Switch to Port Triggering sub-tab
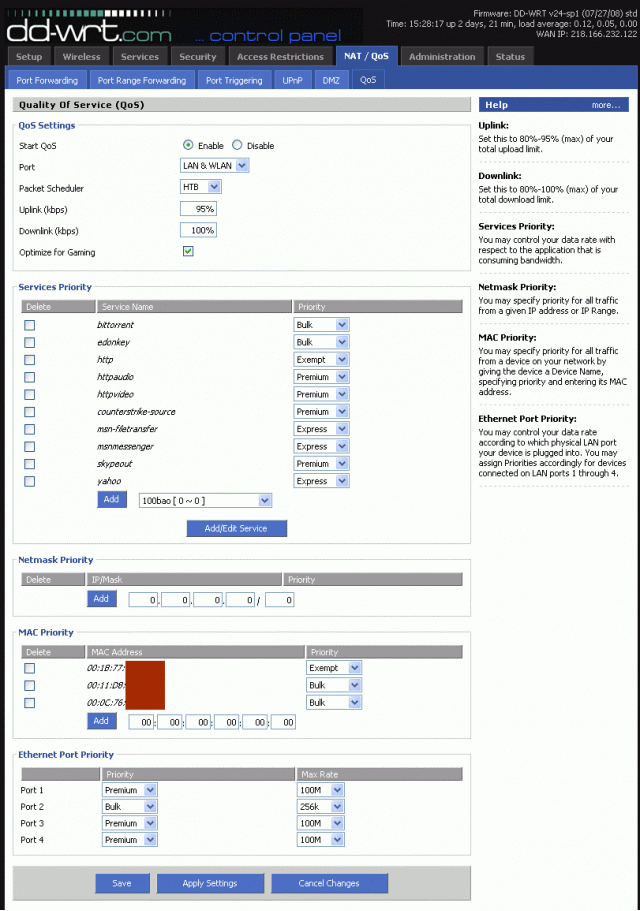The image size is (640, 911). tap(234, 80)
